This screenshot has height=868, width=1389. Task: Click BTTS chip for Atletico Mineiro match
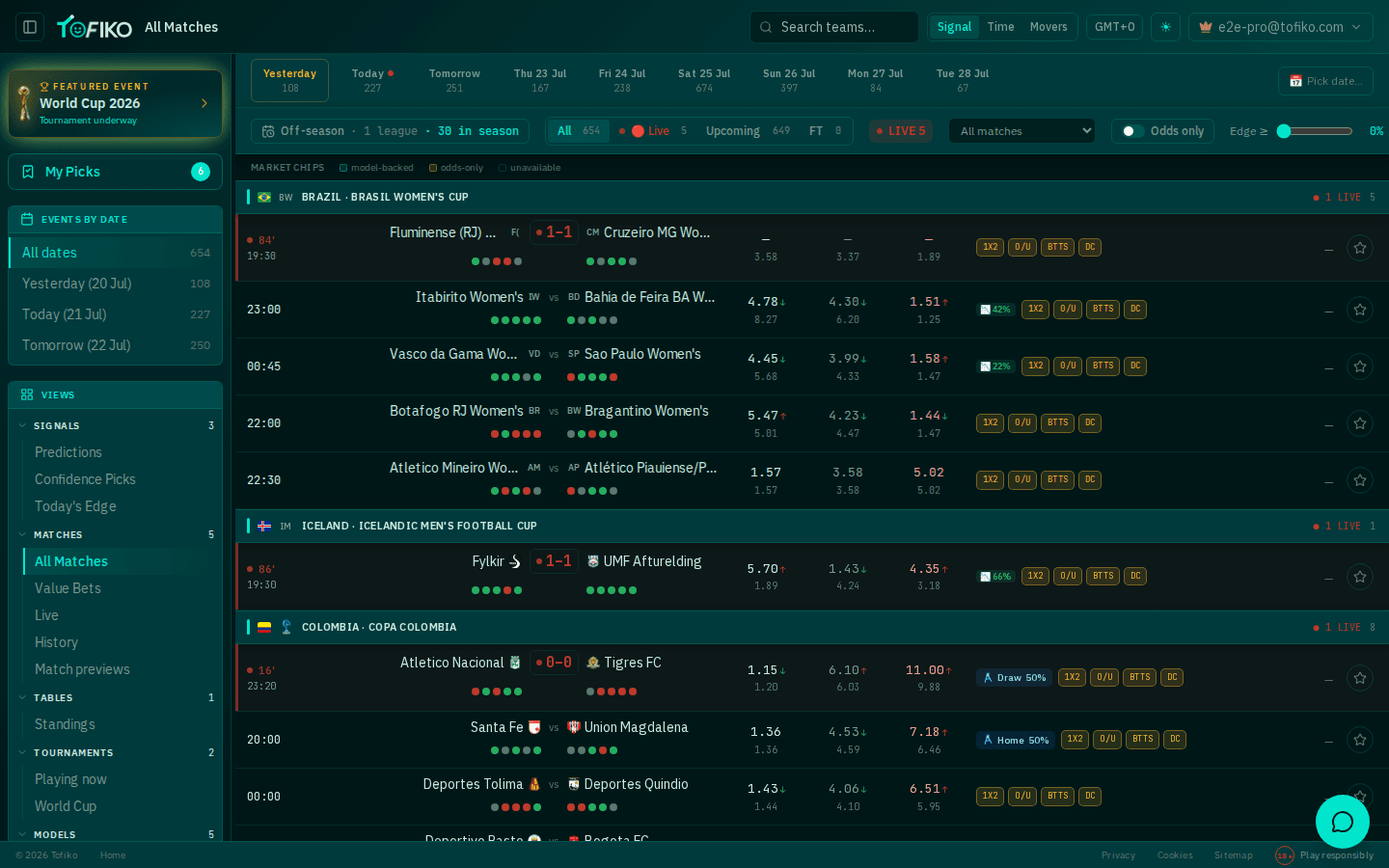[x=1058, y=480]
